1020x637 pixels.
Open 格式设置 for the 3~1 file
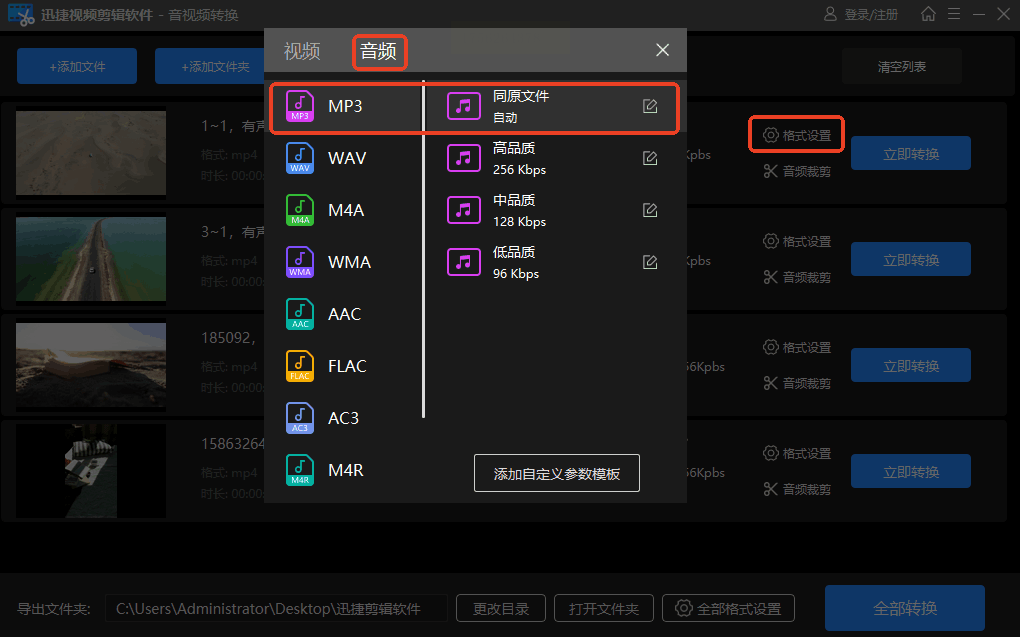click(x=797, y=241)
